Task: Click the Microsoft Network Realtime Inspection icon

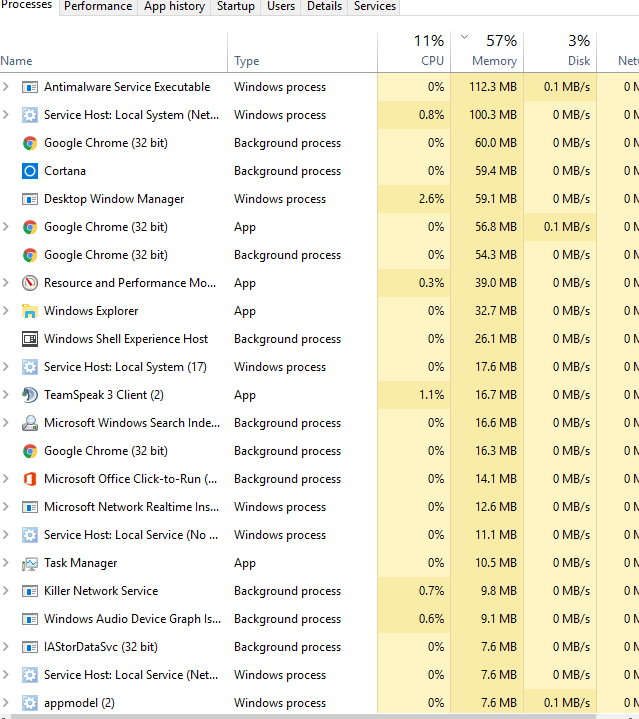Action: pyautogui.click(x=30, y=507)
